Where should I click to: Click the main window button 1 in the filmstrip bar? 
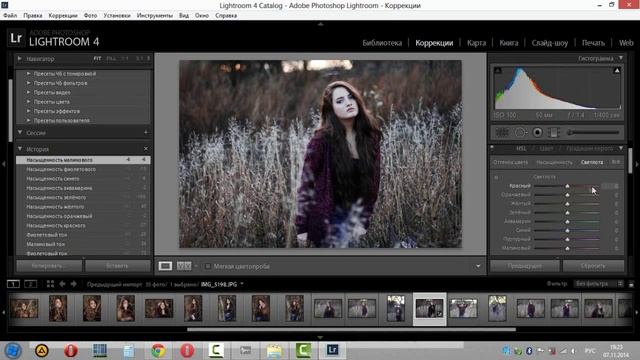point(13,284)
